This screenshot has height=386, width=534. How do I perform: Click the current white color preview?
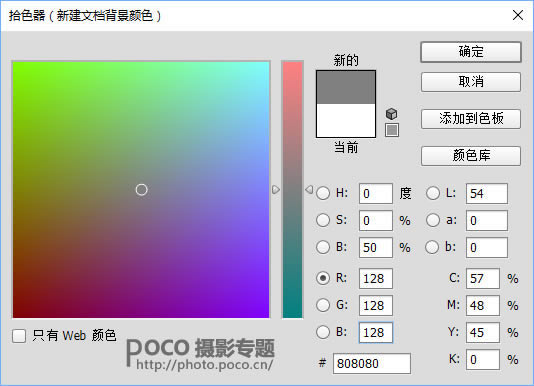pos(346,121)
